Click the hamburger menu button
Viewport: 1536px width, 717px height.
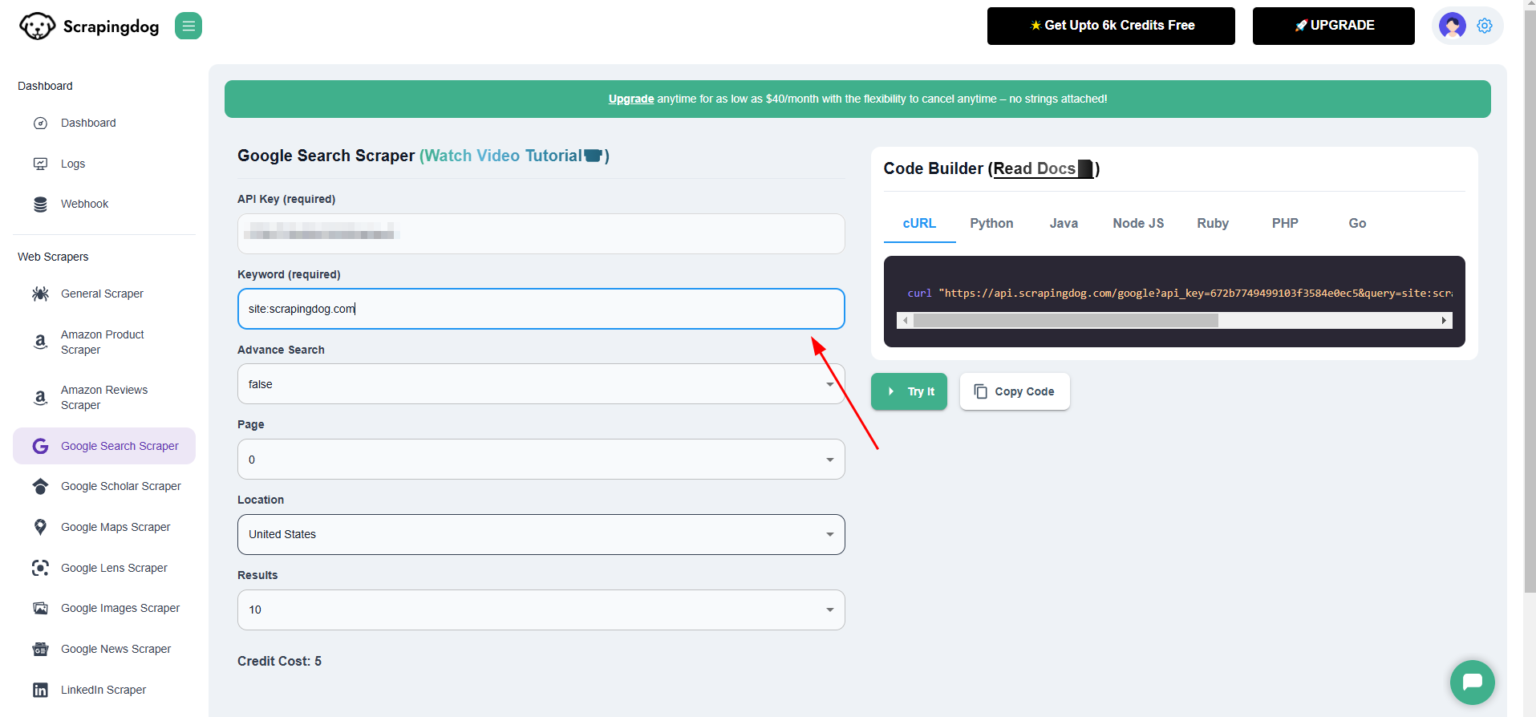tap(188, 25)
